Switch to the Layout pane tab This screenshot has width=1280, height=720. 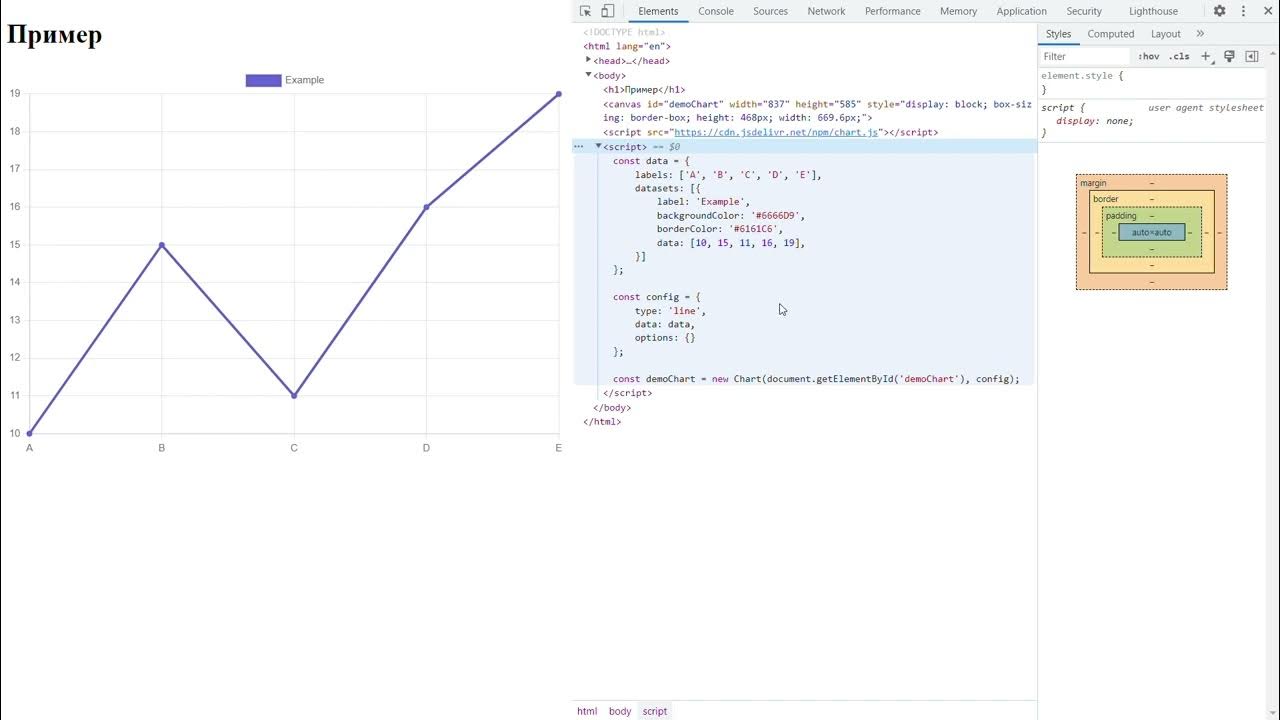[1166, 34]
